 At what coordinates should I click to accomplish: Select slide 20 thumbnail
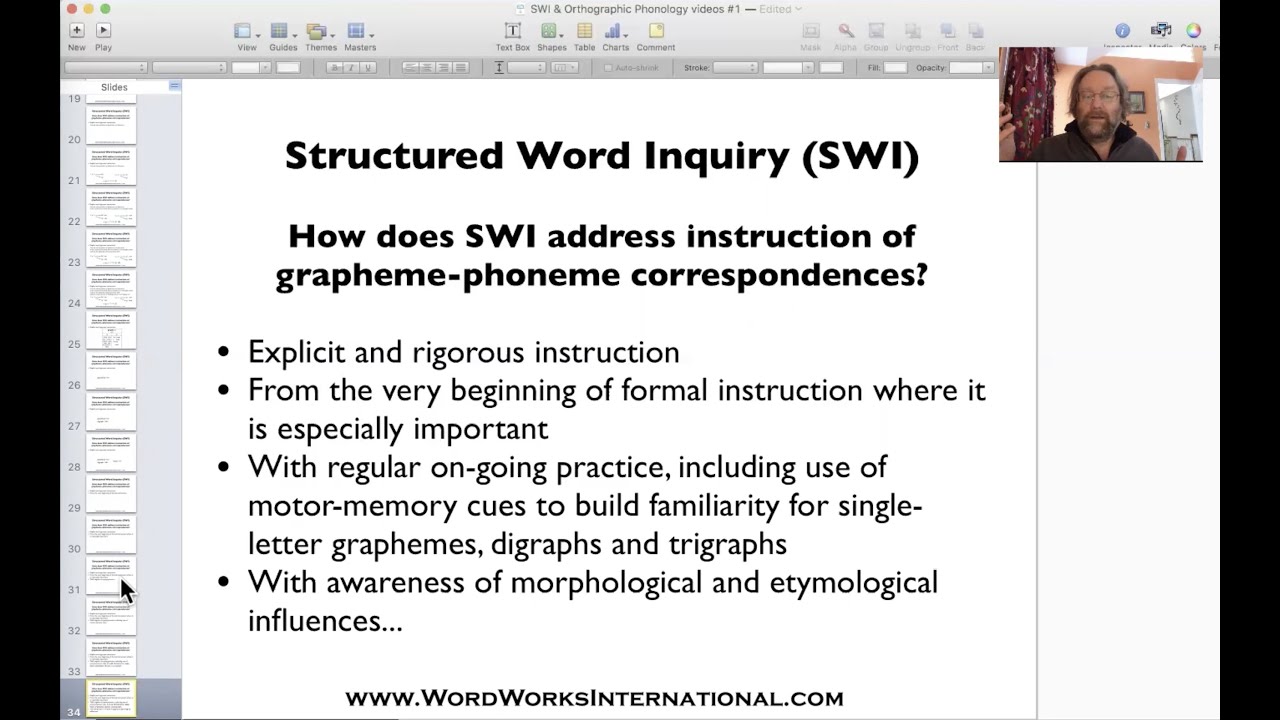[111, 126]
